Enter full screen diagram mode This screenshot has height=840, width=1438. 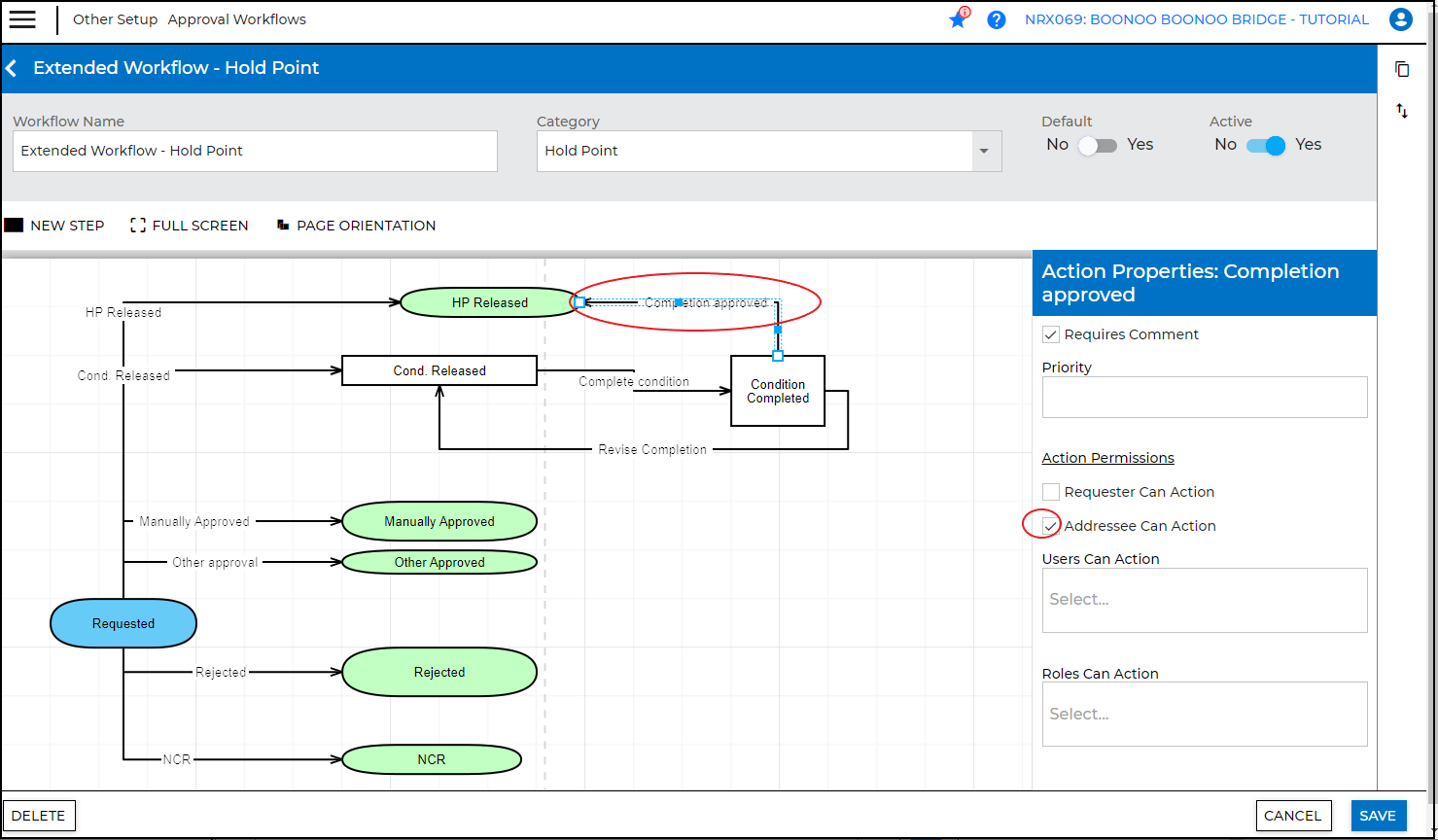point(190,226)
